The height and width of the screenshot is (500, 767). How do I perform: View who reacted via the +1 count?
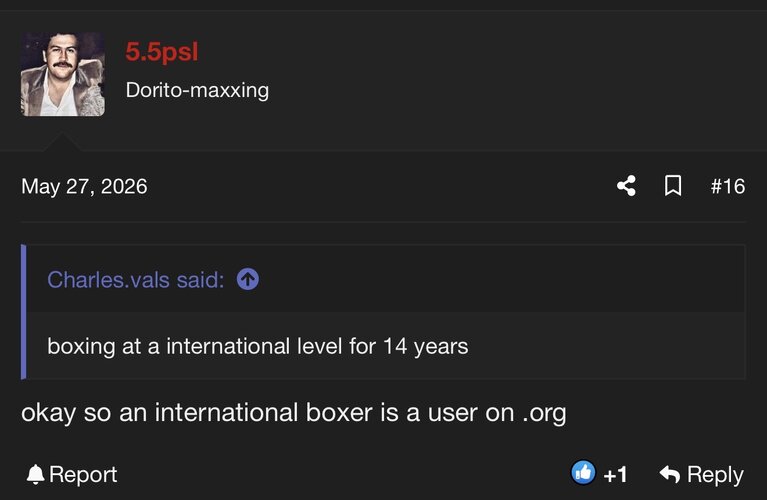click(x=615, y=475)
